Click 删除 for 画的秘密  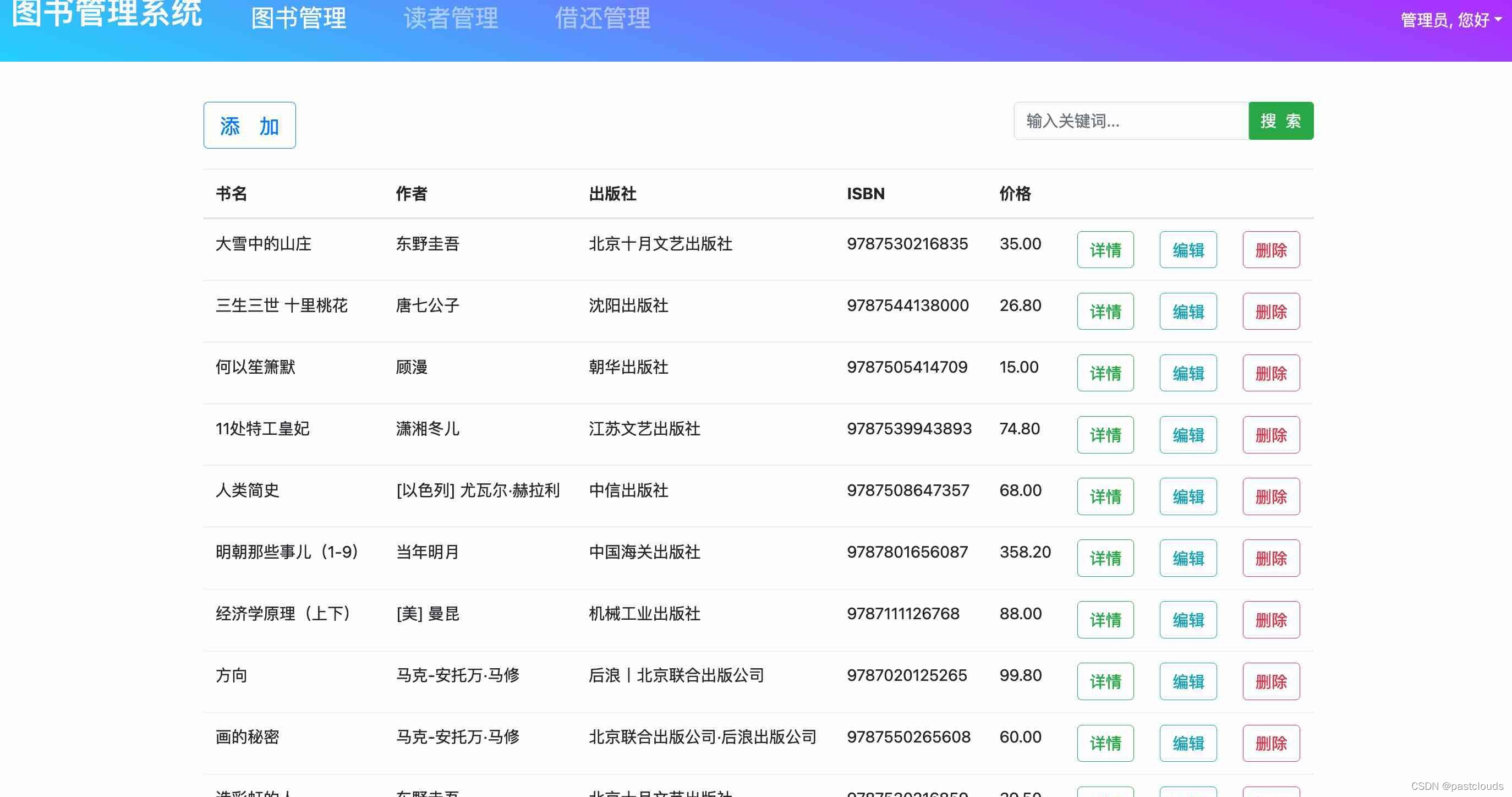pos(1271,743)
